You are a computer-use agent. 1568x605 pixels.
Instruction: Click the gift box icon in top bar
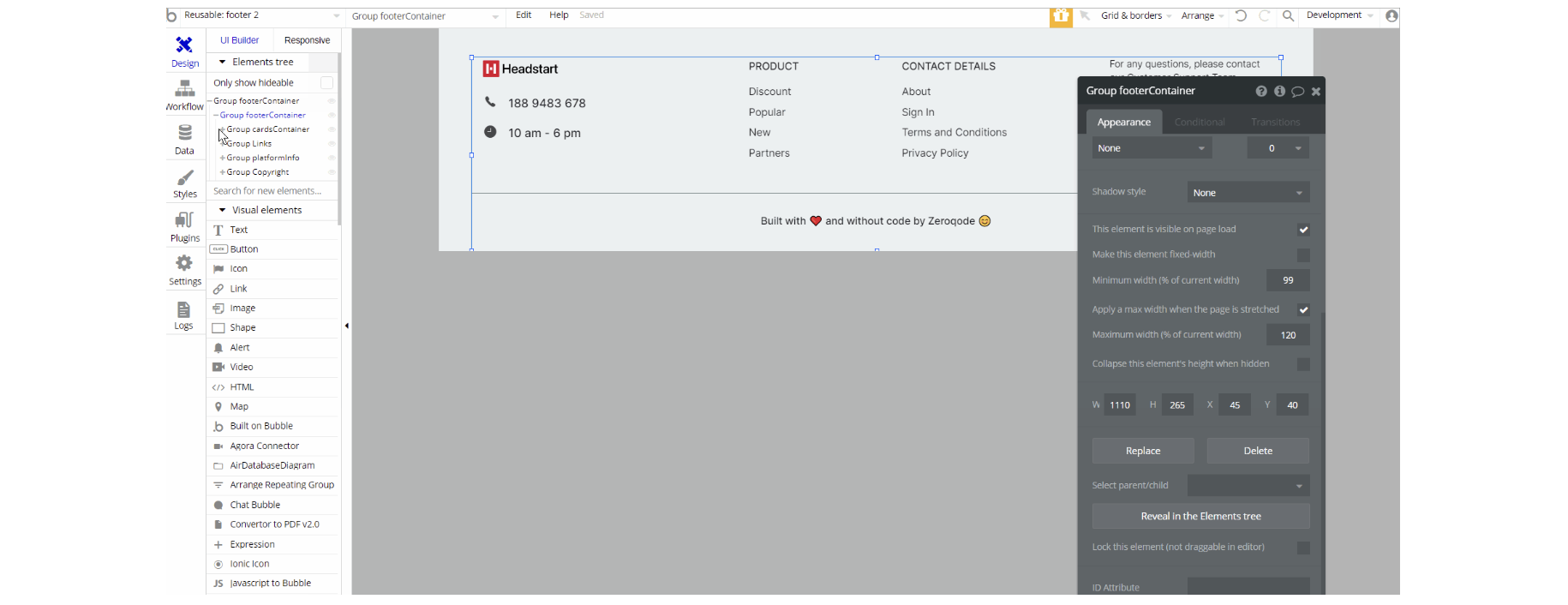coord(1061,15)
